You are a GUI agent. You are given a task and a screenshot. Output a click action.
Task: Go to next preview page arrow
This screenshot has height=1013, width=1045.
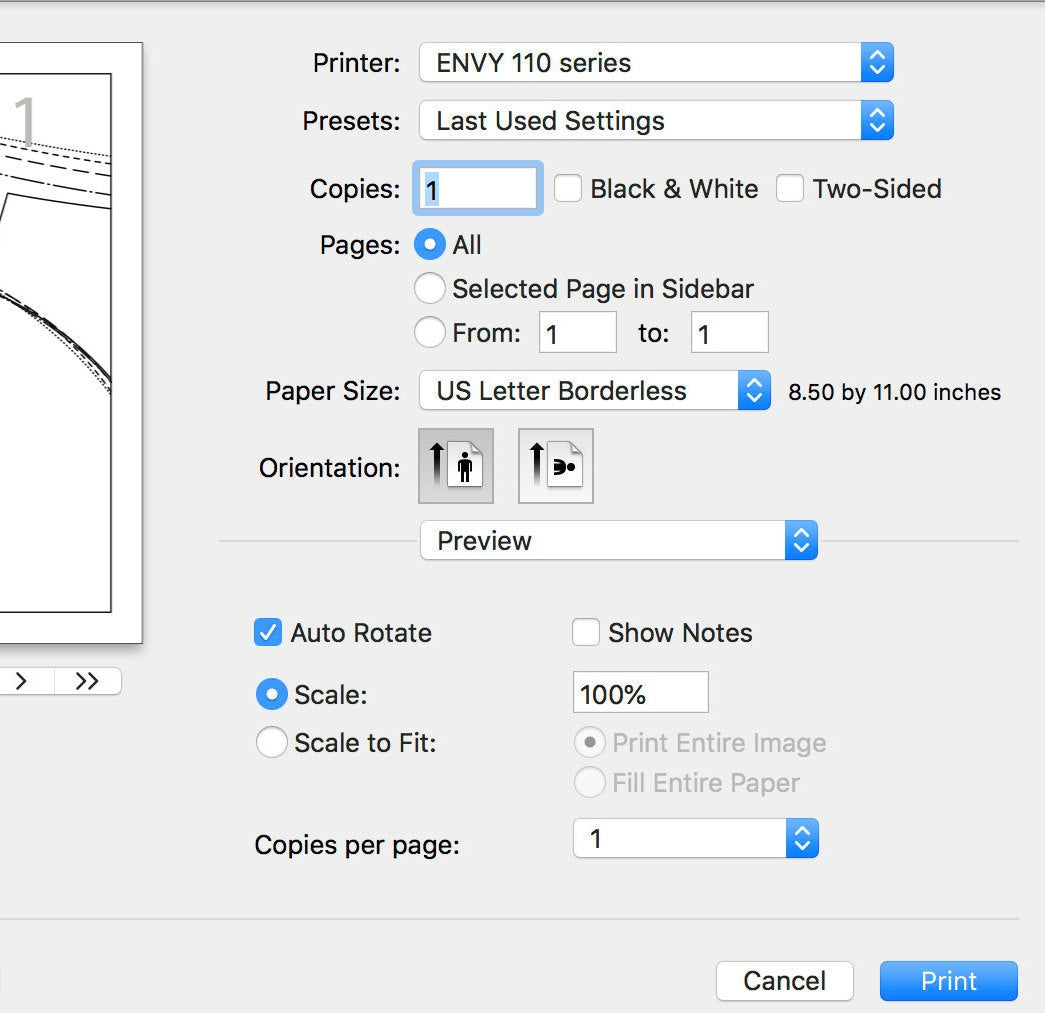(21, 681)
